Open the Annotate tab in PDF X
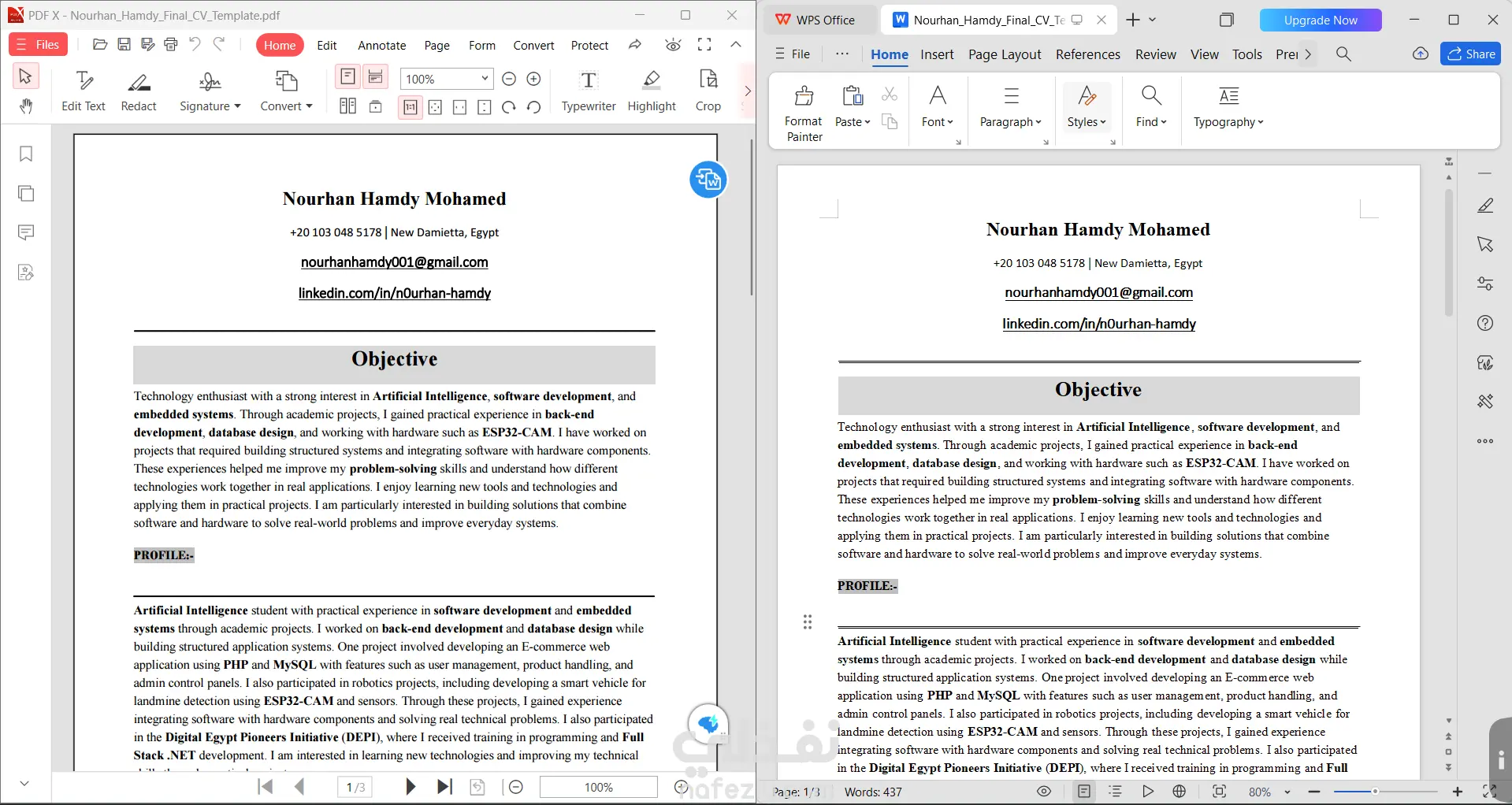The width and height of the screenshot is (1512, 805). click(x=382, y=46)
